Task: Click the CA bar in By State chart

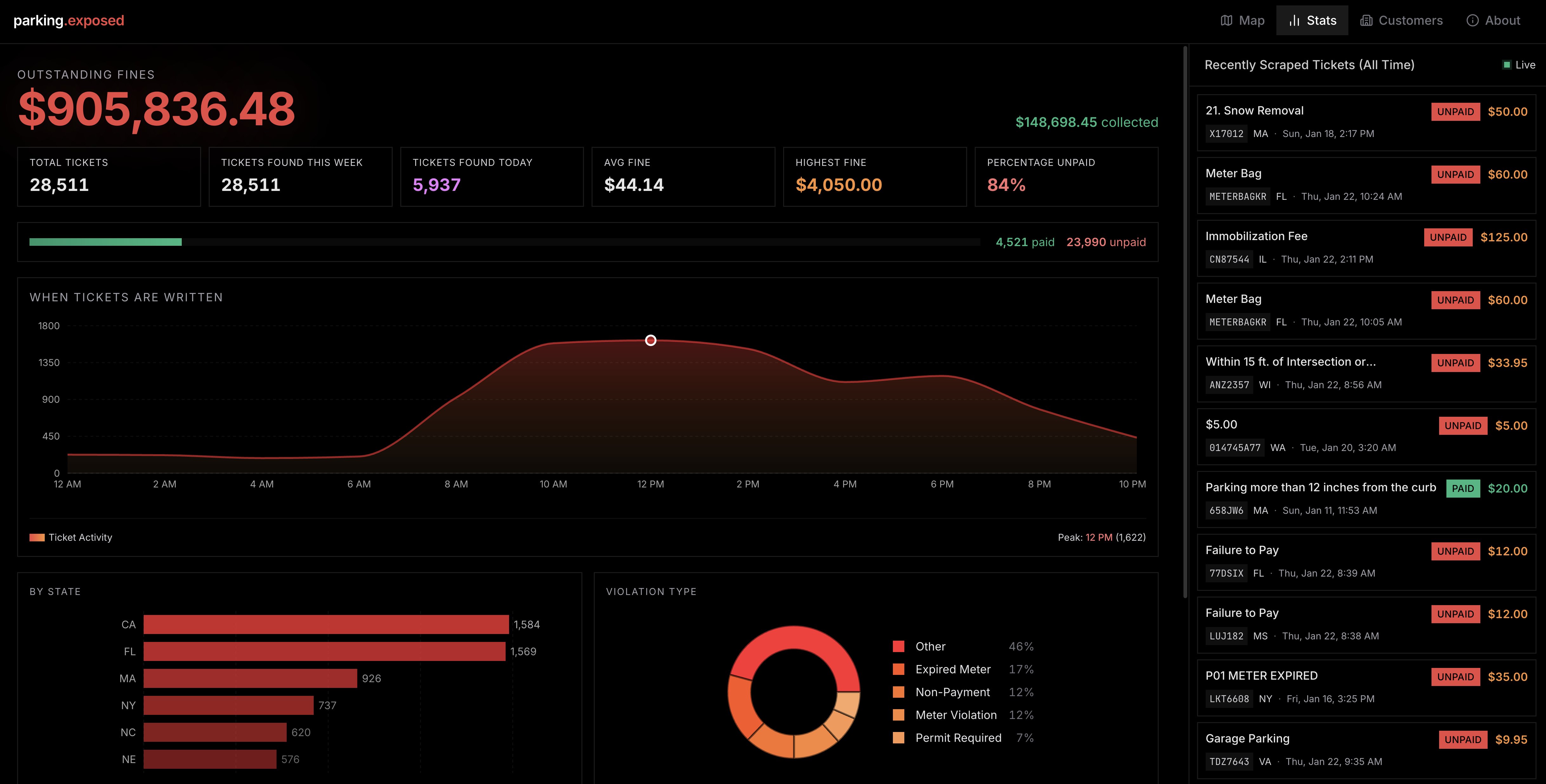Action: click(x=326, y=624)
